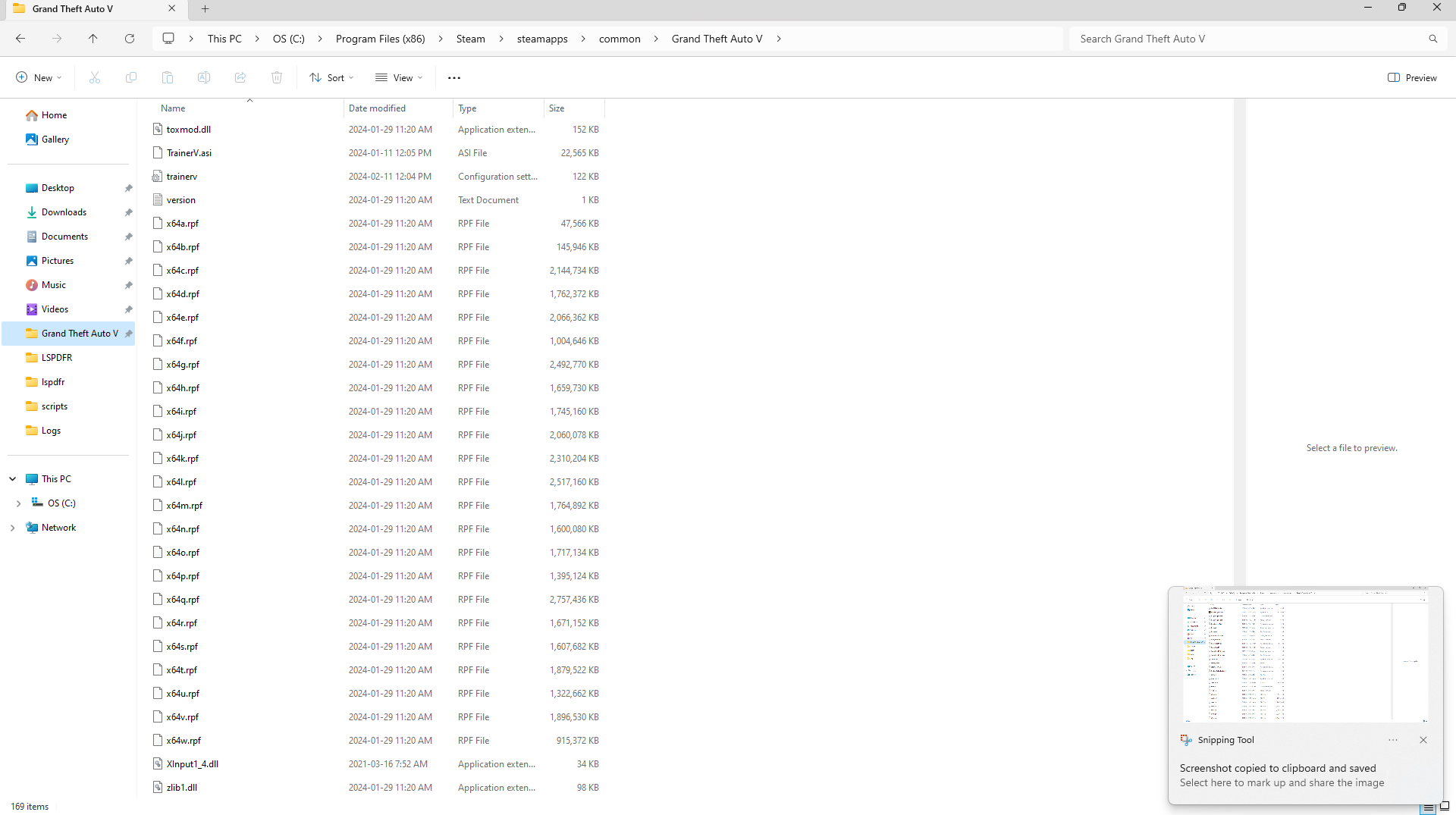Image resolution: width=1456 pixels, height=815 pixels.
Task: Expand OS (C:) in navigation tree
Action: pos(18,503)
